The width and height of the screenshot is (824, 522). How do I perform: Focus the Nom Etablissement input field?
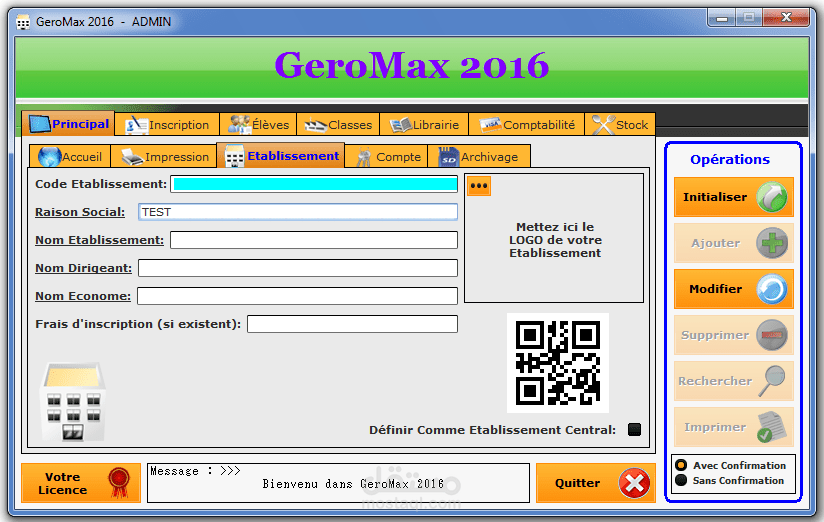pyautogui.click(x=314, y=240)
